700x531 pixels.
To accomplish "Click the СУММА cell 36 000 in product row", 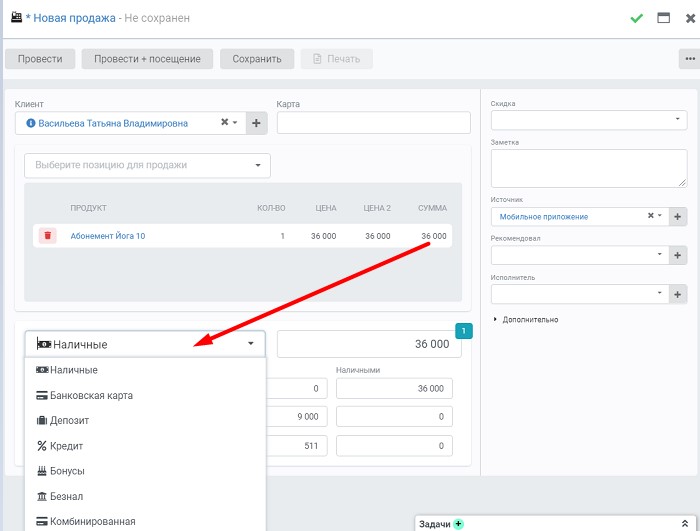I will (433, 236).
